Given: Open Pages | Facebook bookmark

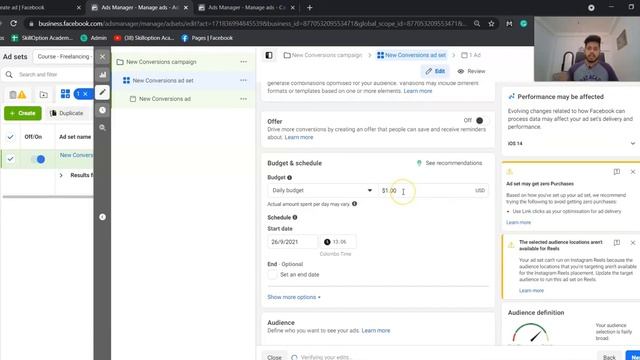Looking at the screenshot, I should click(x=207, y=38).
